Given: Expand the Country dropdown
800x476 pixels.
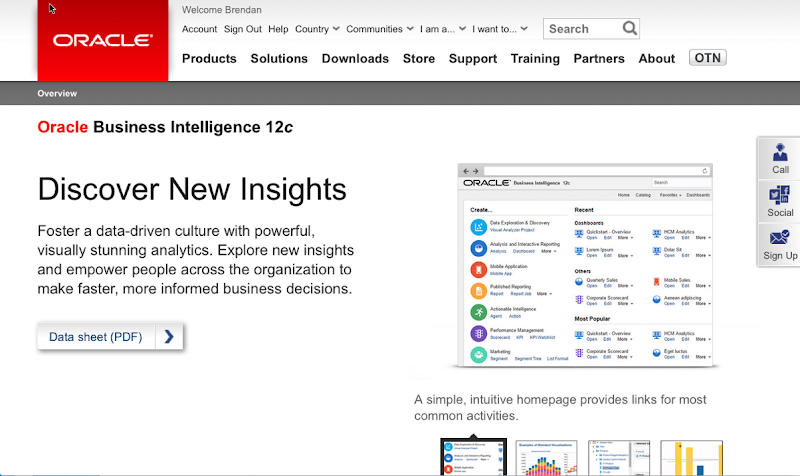Looking at the screenshot, I should (x=317, y=29).
